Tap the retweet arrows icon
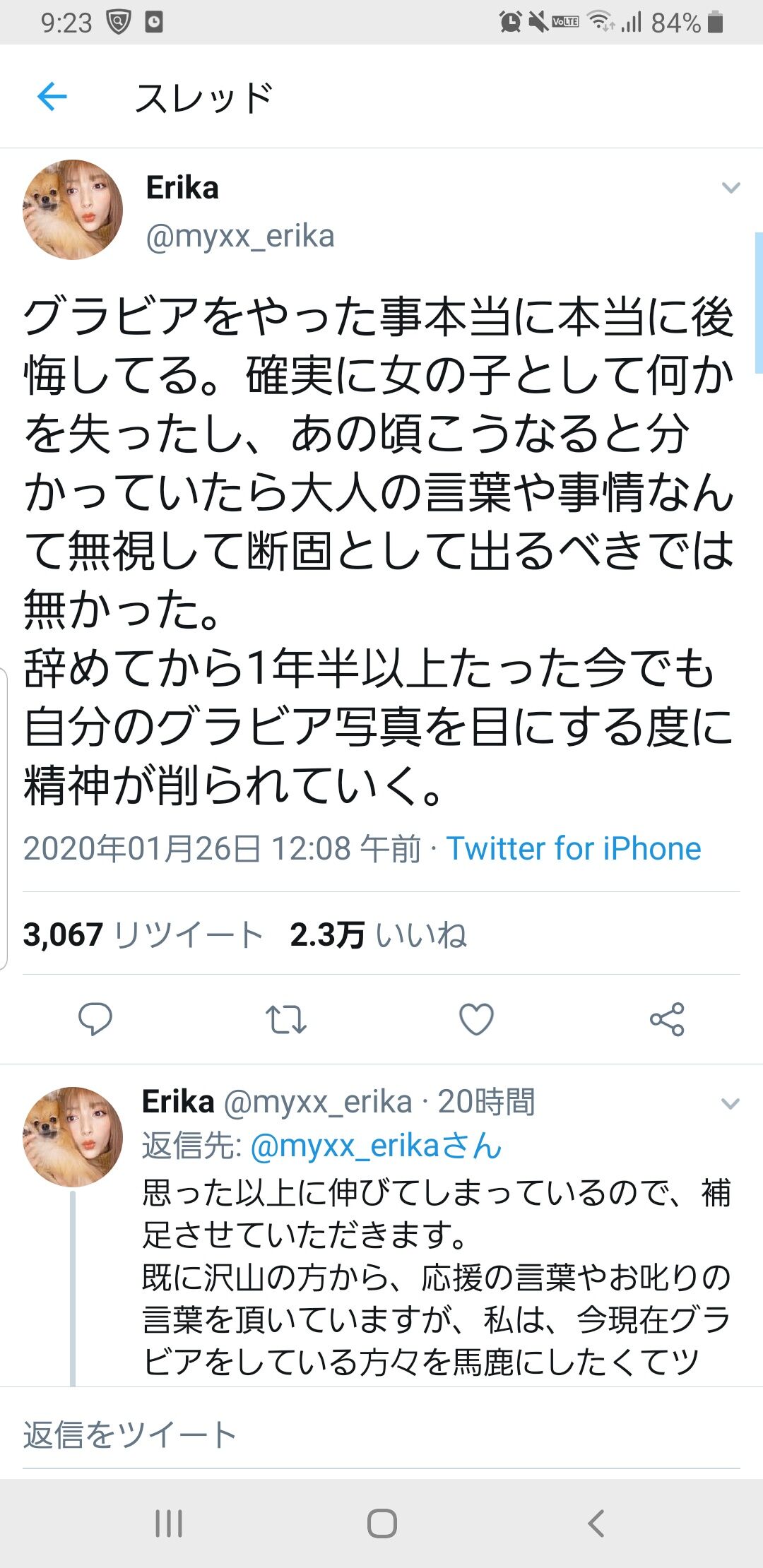This screenshot has width=763, height=1568. tap(285, 1019)
